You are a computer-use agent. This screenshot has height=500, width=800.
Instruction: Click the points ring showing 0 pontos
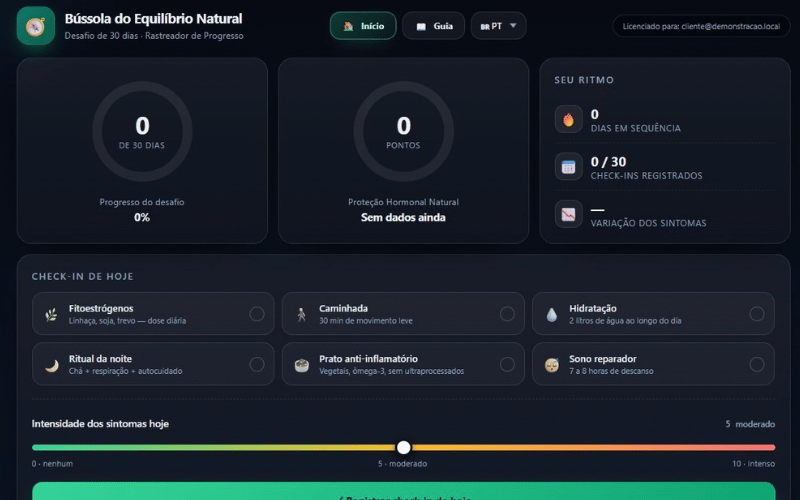[x=404, y=132]
